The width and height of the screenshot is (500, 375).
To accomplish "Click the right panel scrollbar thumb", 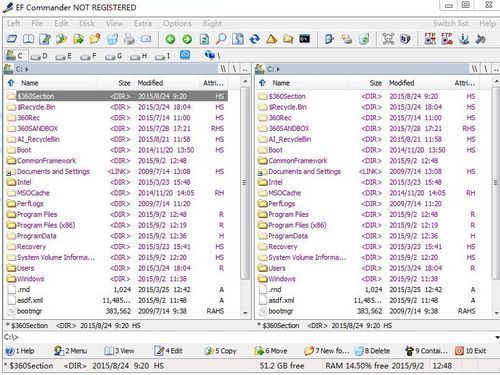I will pos(496,183).
